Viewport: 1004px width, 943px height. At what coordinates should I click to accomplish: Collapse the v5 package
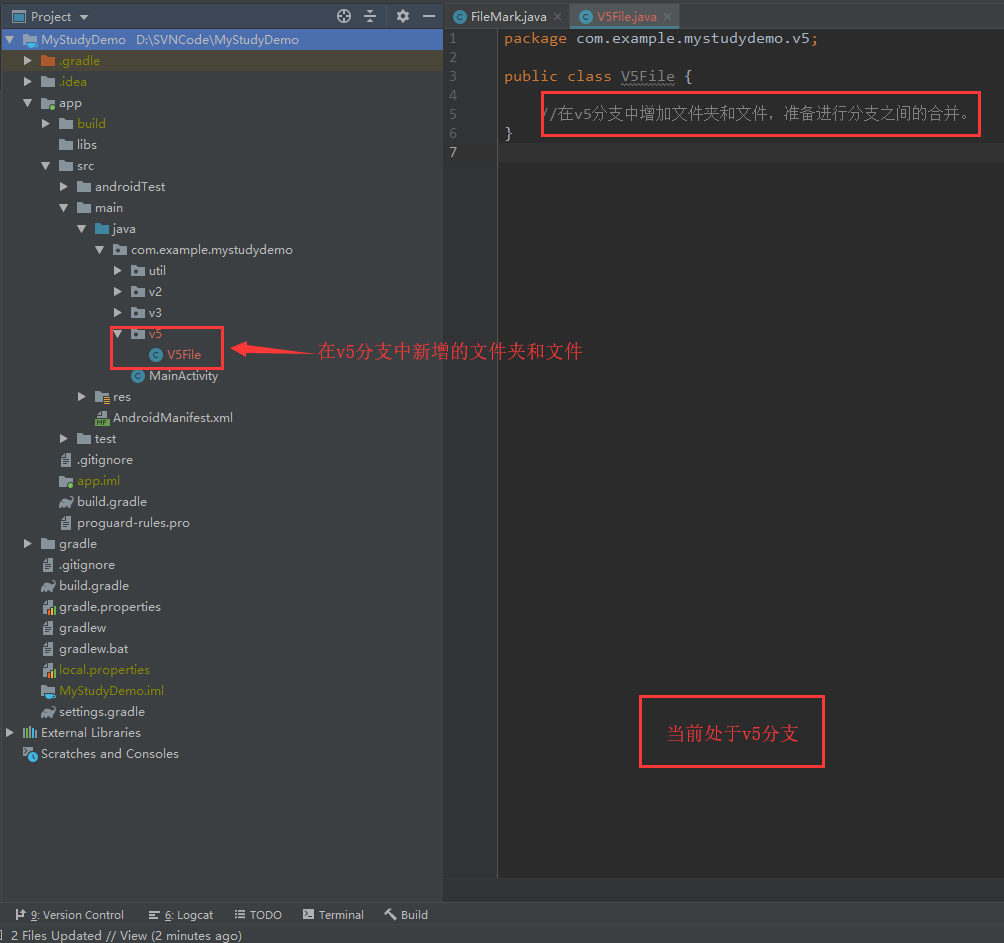[117, 334]
